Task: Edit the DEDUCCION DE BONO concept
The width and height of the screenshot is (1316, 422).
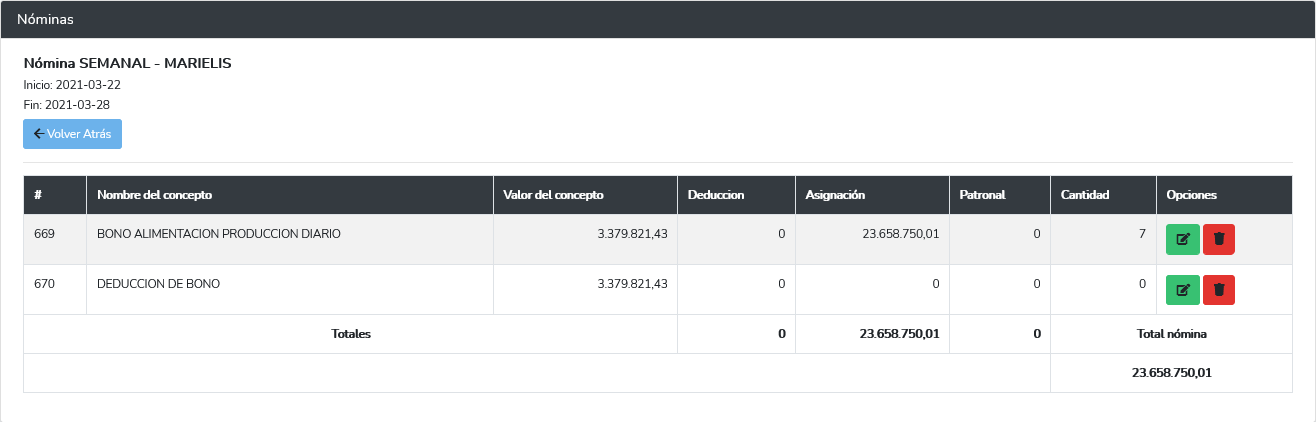Action: pos(1182,289)
